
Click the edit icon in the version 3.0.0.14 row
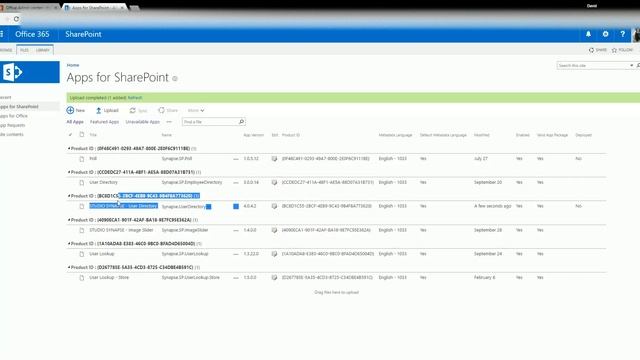click(x=274, y=182)
